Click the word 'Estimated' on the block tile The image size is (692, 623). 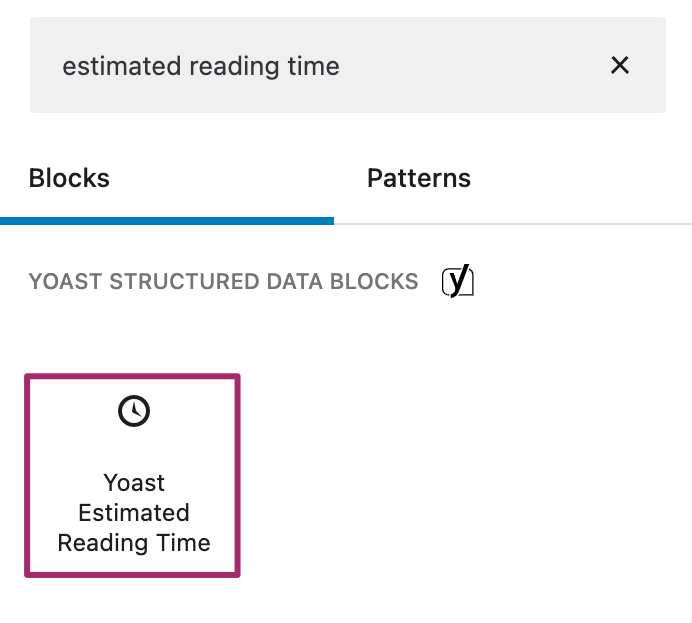point(134,513)
